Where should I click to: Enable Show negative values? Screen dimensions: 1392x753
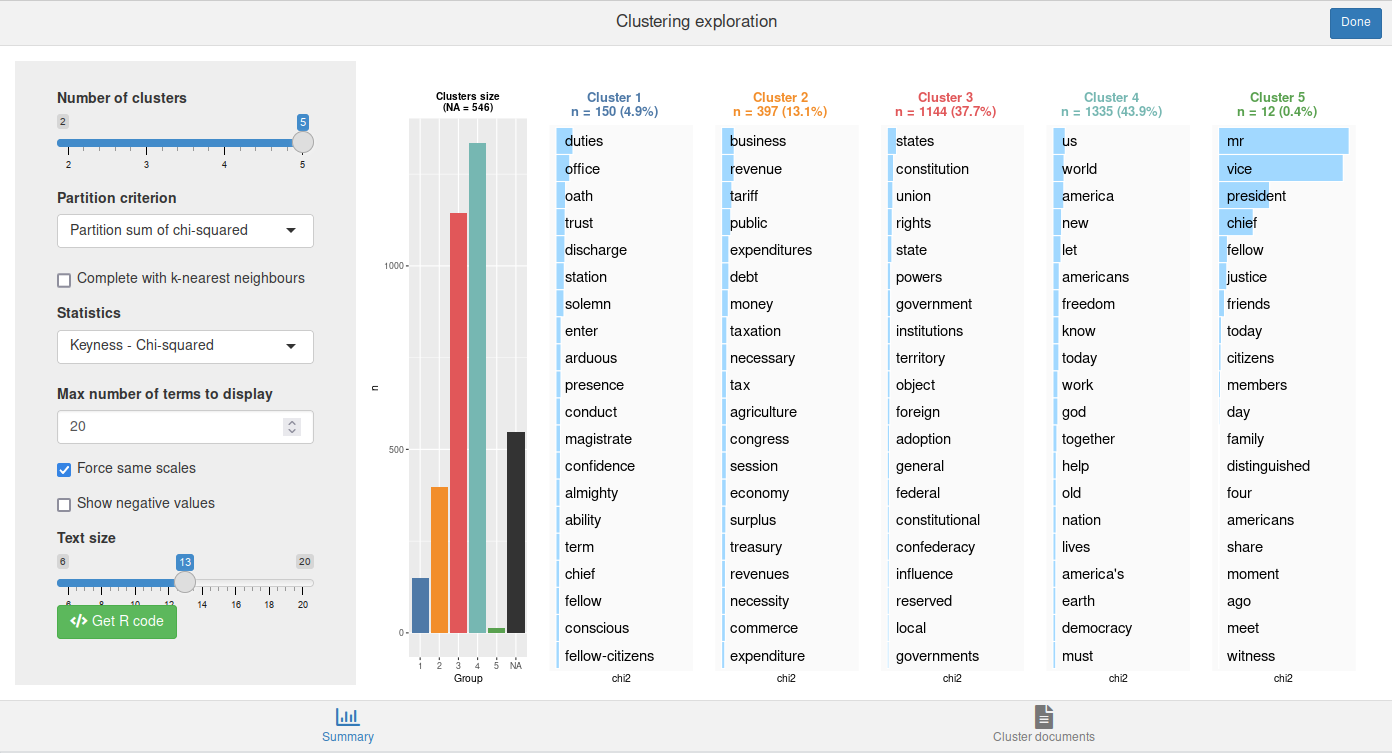click(x=64, y=504)
